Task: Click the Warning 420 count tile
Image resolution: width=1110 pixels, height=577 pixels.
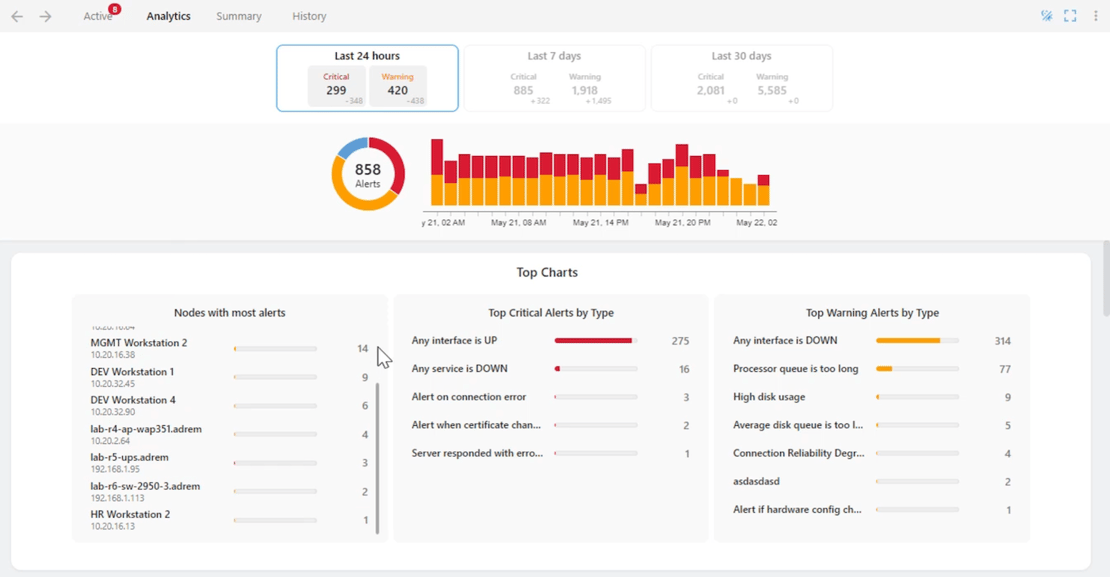Action: 397,86
